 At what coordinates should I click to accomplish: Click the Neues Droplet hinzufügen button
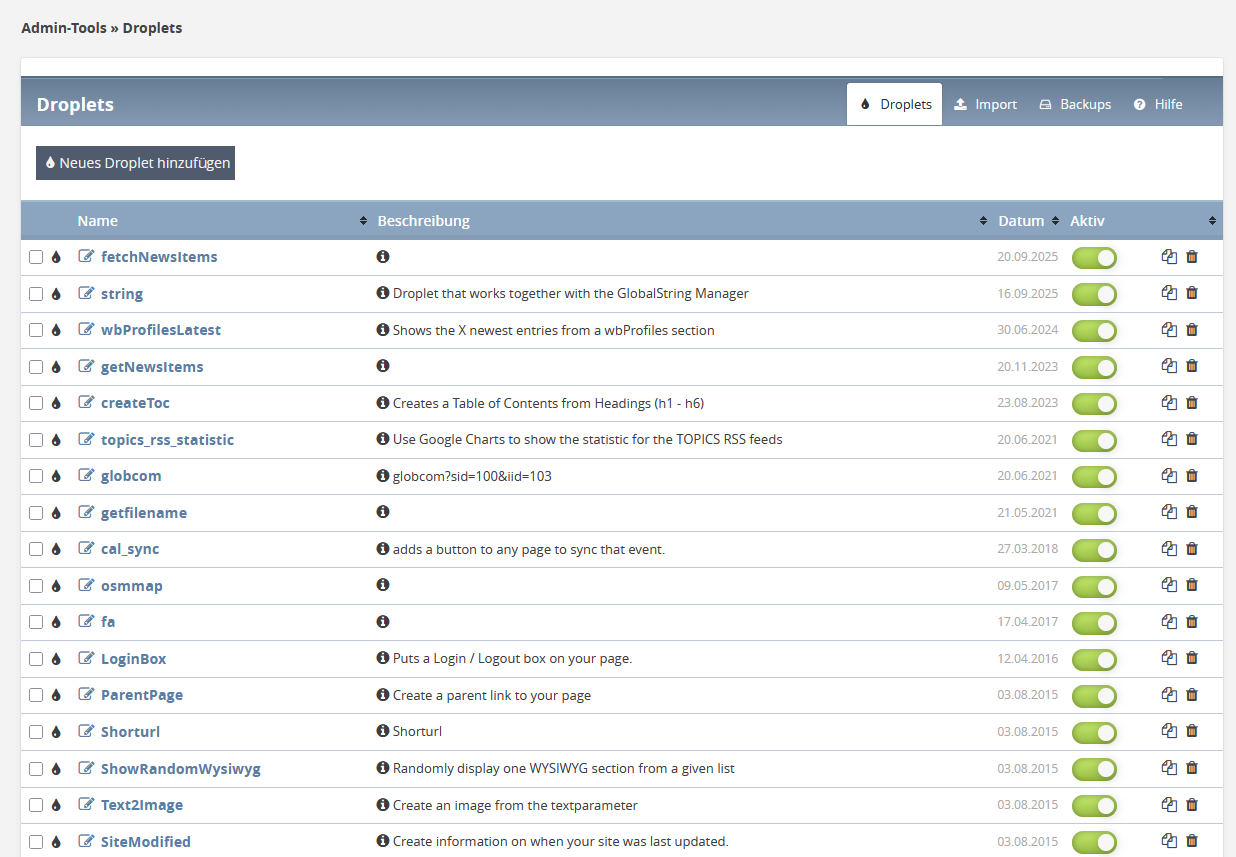tap(135, 163)
